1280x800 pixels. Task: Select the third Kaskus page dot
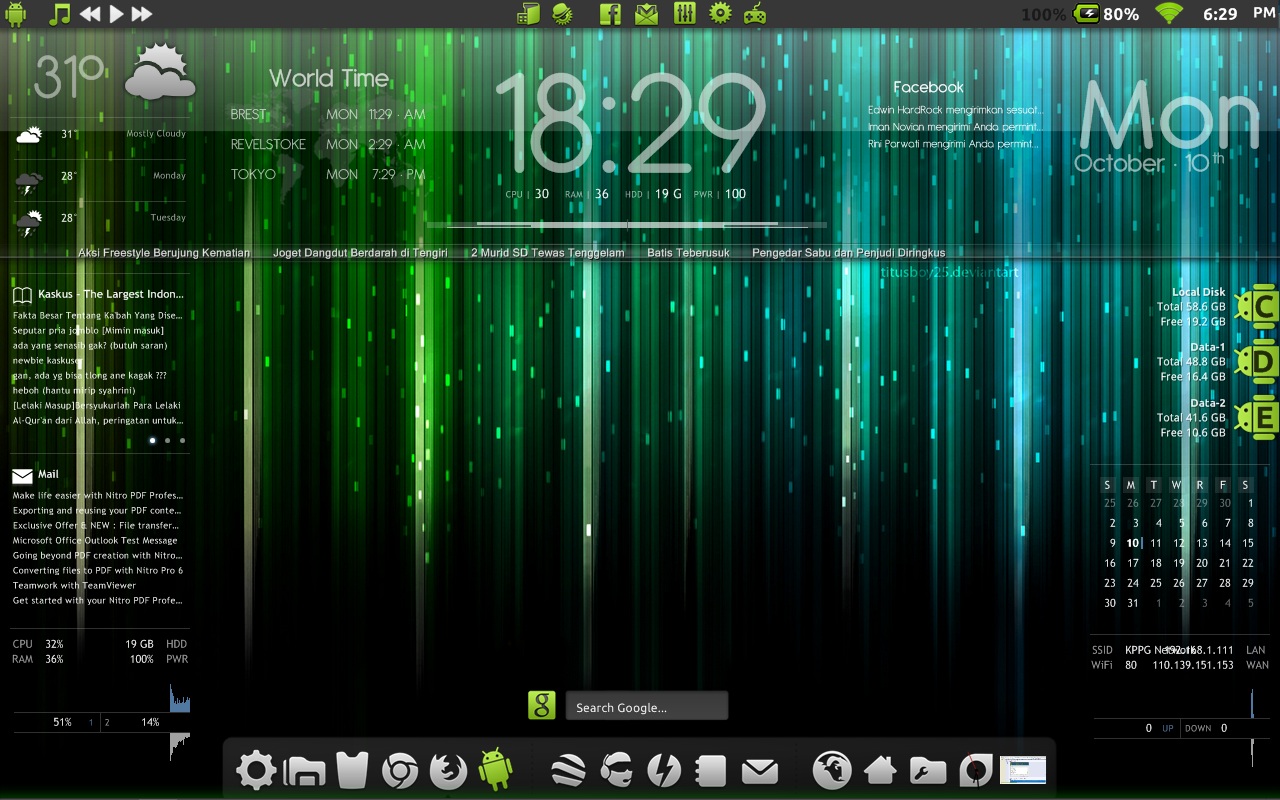click(x=182, y=440)
